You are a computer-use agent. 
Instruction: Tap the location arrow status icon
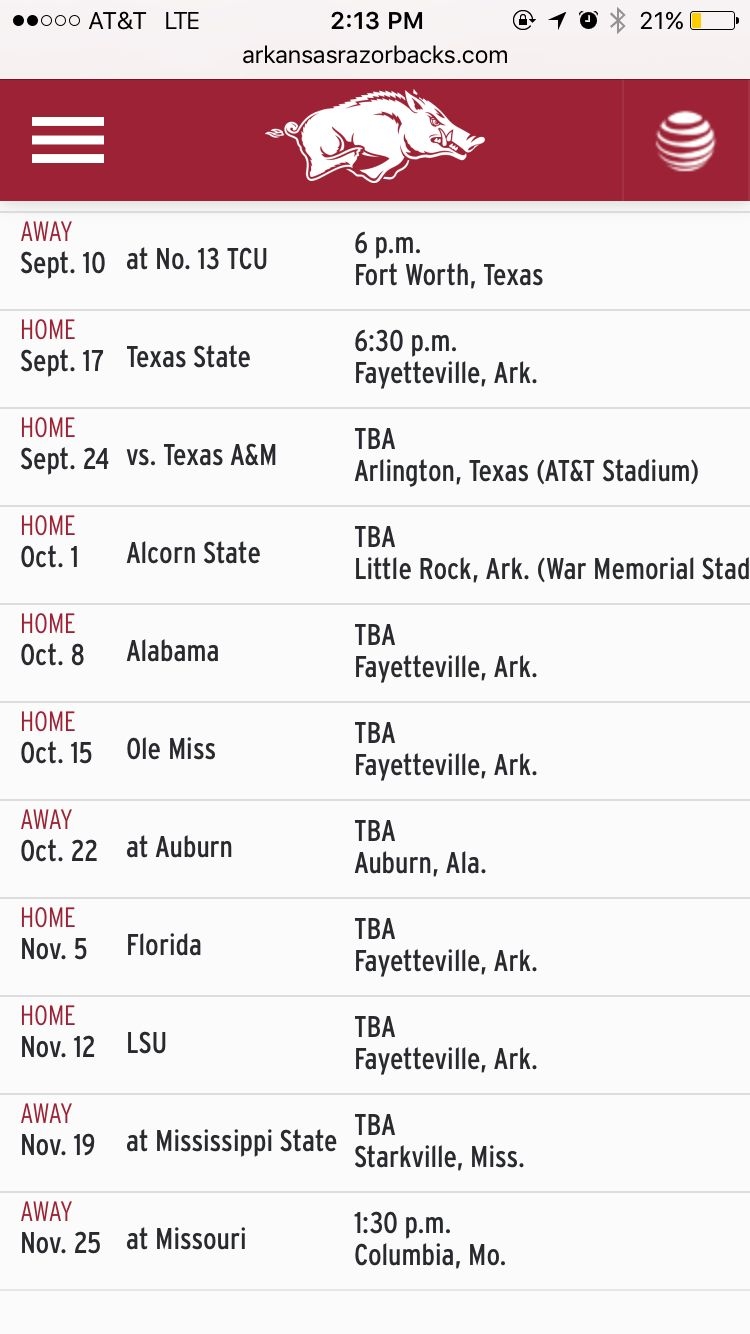pos(557,21)
